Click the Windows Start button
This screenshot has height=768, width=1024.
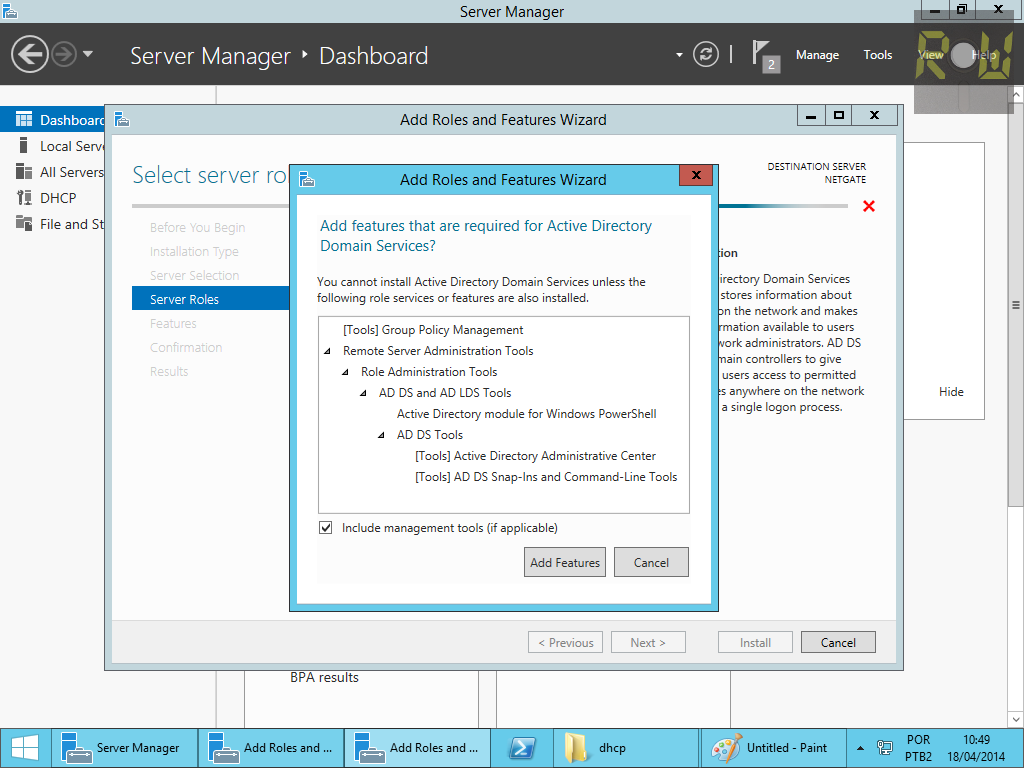pos(23,747)
